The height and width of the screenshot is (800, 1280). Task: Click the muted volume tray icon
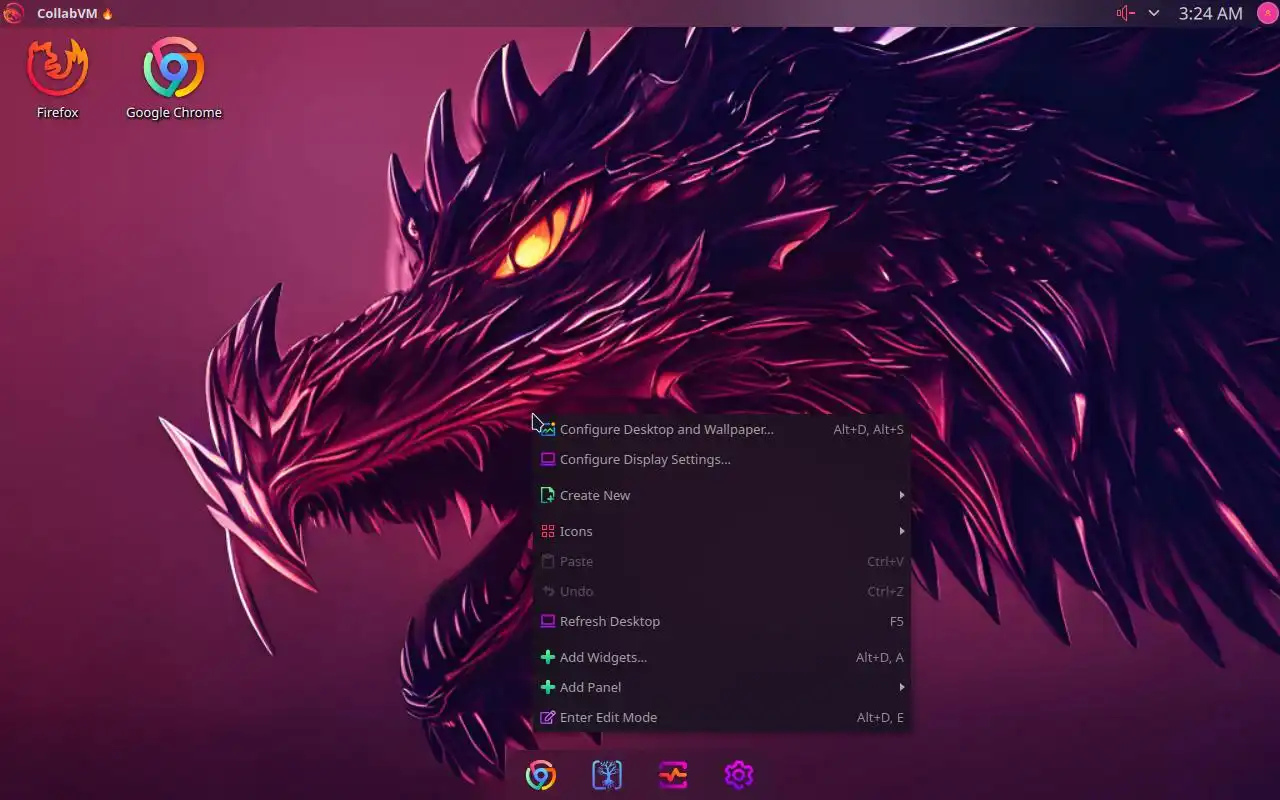pos(1126,13)
